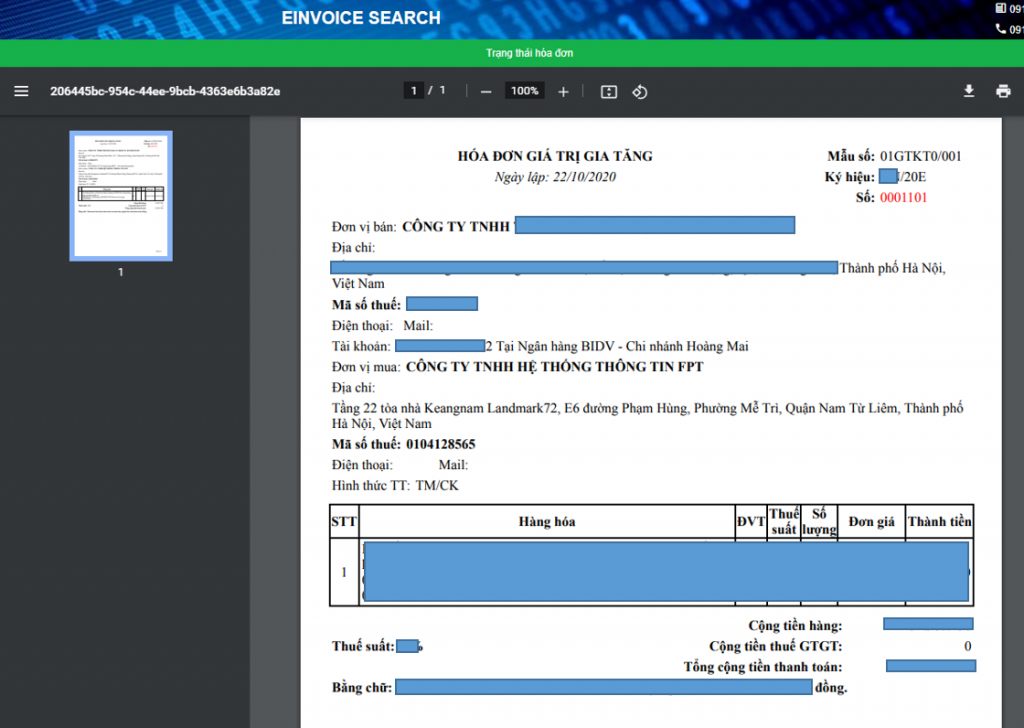Click the EINVOICE SEARCH header title
The width and height of the screenshot is (1024, 728).
tap(361, 18)
